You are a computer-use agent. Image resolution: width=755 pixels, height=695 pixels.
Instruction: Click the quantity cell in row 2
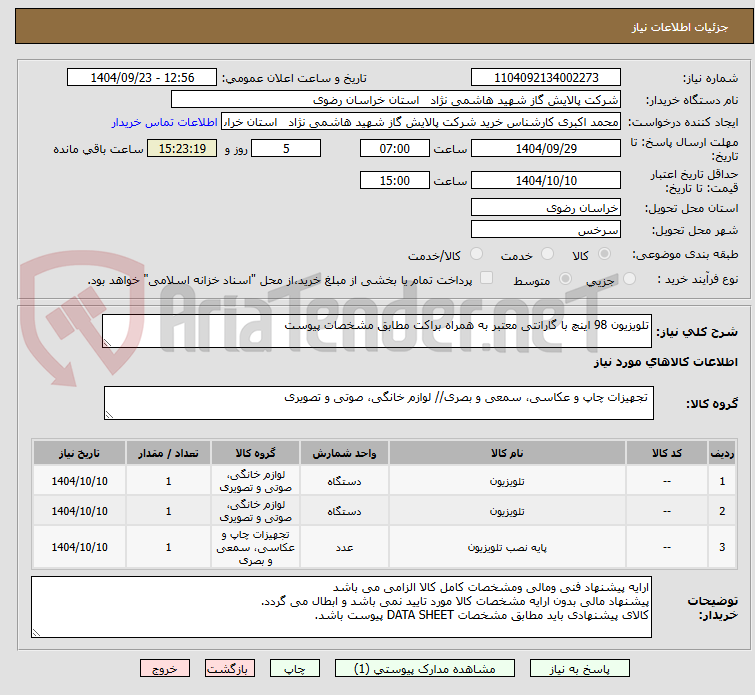click(x=168, y=511)
